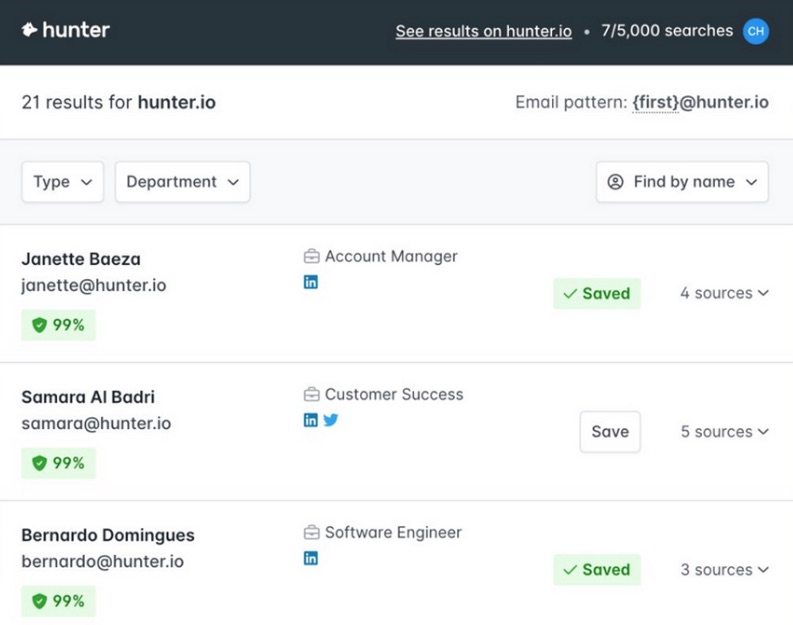Image resolution: width=793 pixels, height=625 pixels.
Task: Click the Hunter logo in header
Action: pyautogui.click(x=66, y=31)
